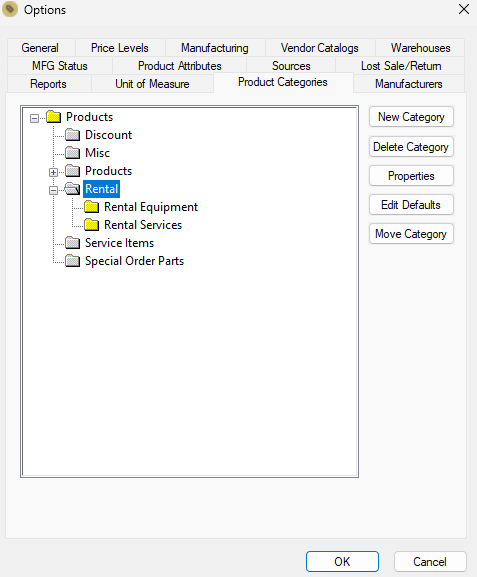Click the Service Items folder icon
The height and width of the screenshot is (577, 477).
pyautogui.click(x=73, y=243)
